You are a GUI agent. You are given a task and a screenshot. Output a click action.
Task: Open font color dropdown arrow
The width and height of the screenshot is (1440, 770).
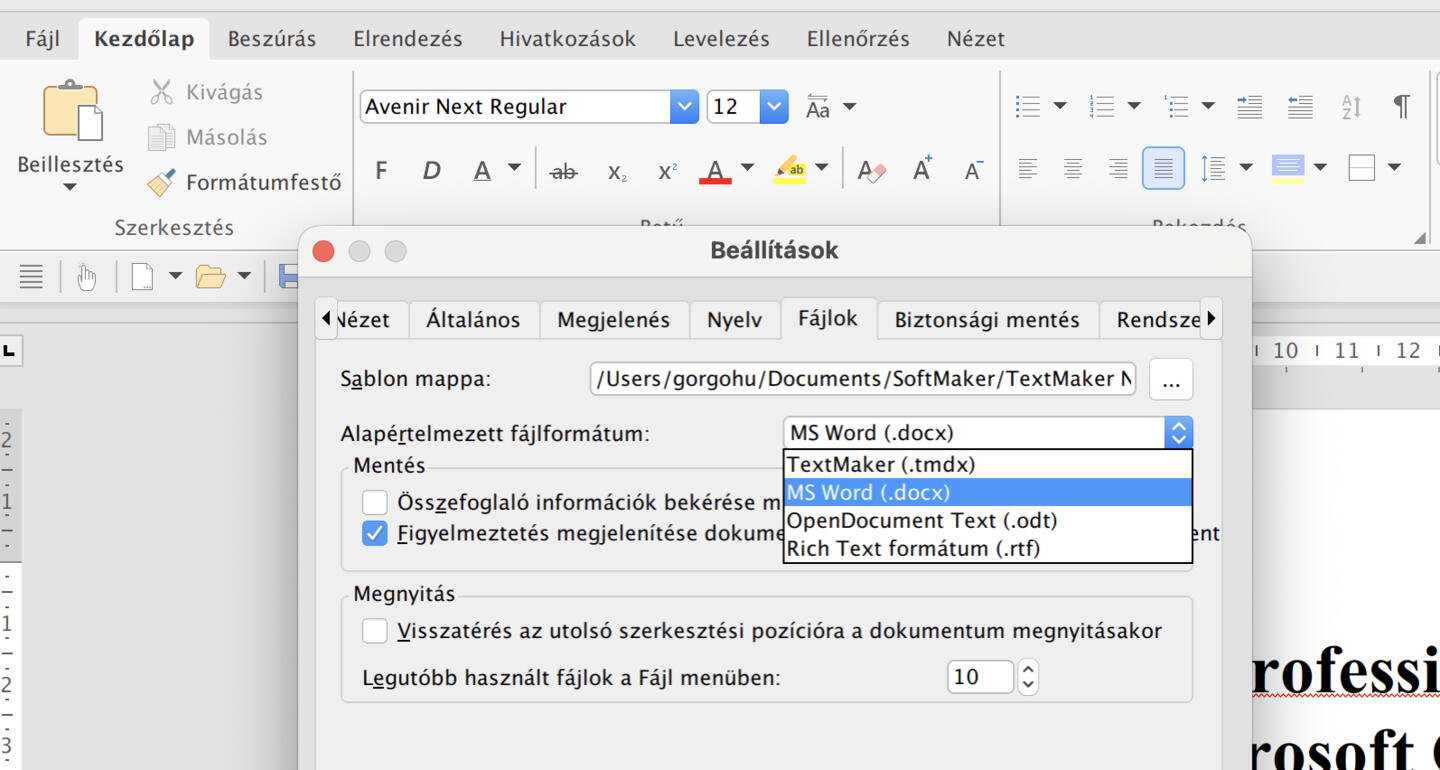click(x=747, y=168)
